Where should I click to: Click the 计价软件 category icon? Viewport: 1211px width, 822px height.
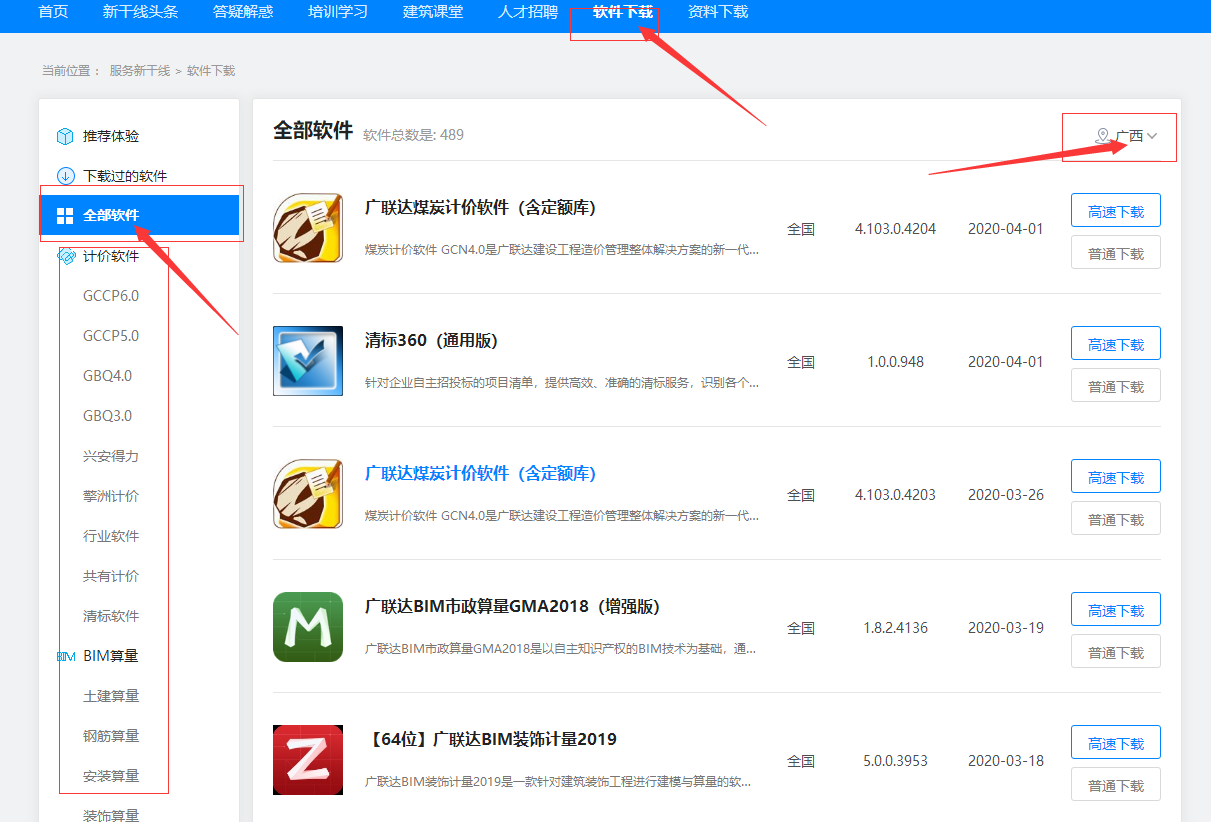click(66, 256)
